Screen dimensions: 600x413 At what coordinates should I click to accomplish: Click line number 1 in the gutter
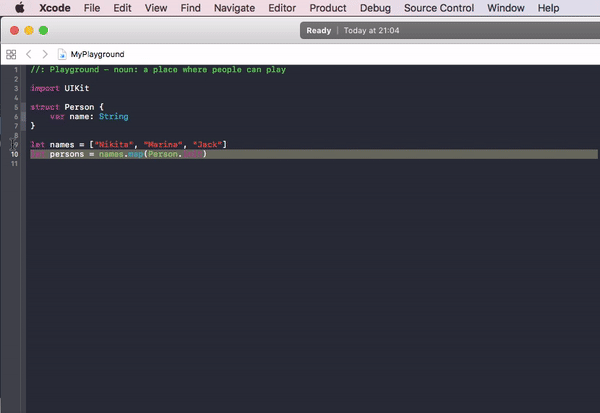tap(16, 70)
